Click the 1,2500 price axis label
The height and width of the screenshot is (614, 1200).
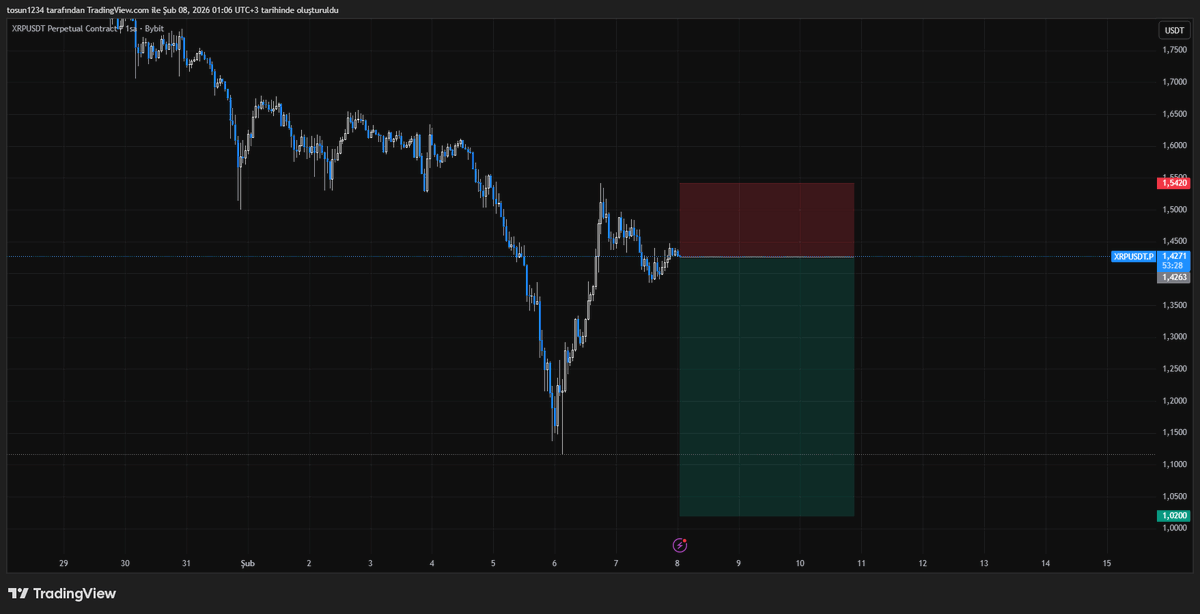(x=1174, y=368)
